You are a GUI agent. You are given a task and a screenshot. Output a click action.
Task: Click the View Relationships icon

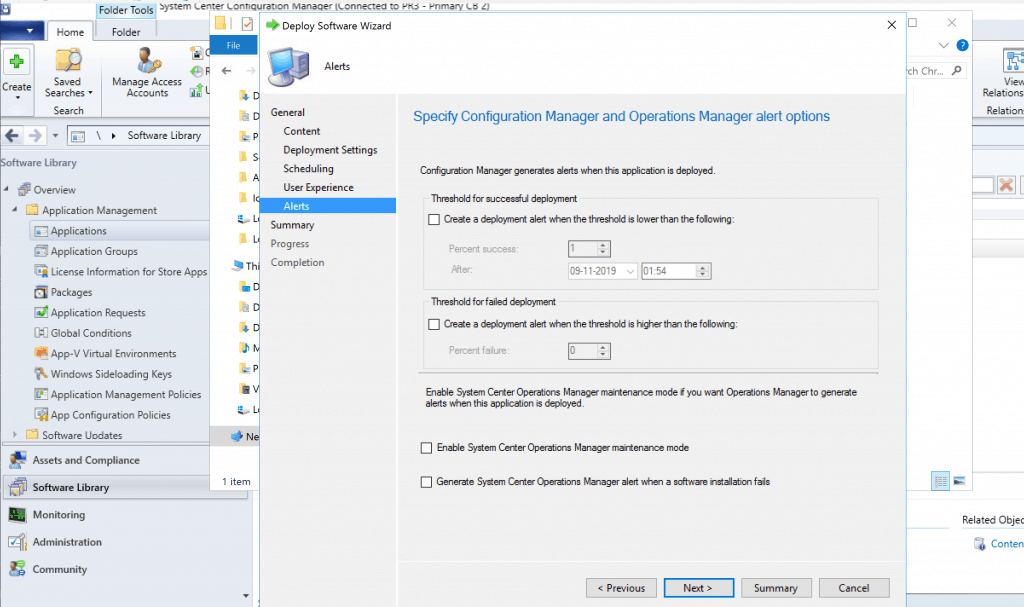(1012, 62)
